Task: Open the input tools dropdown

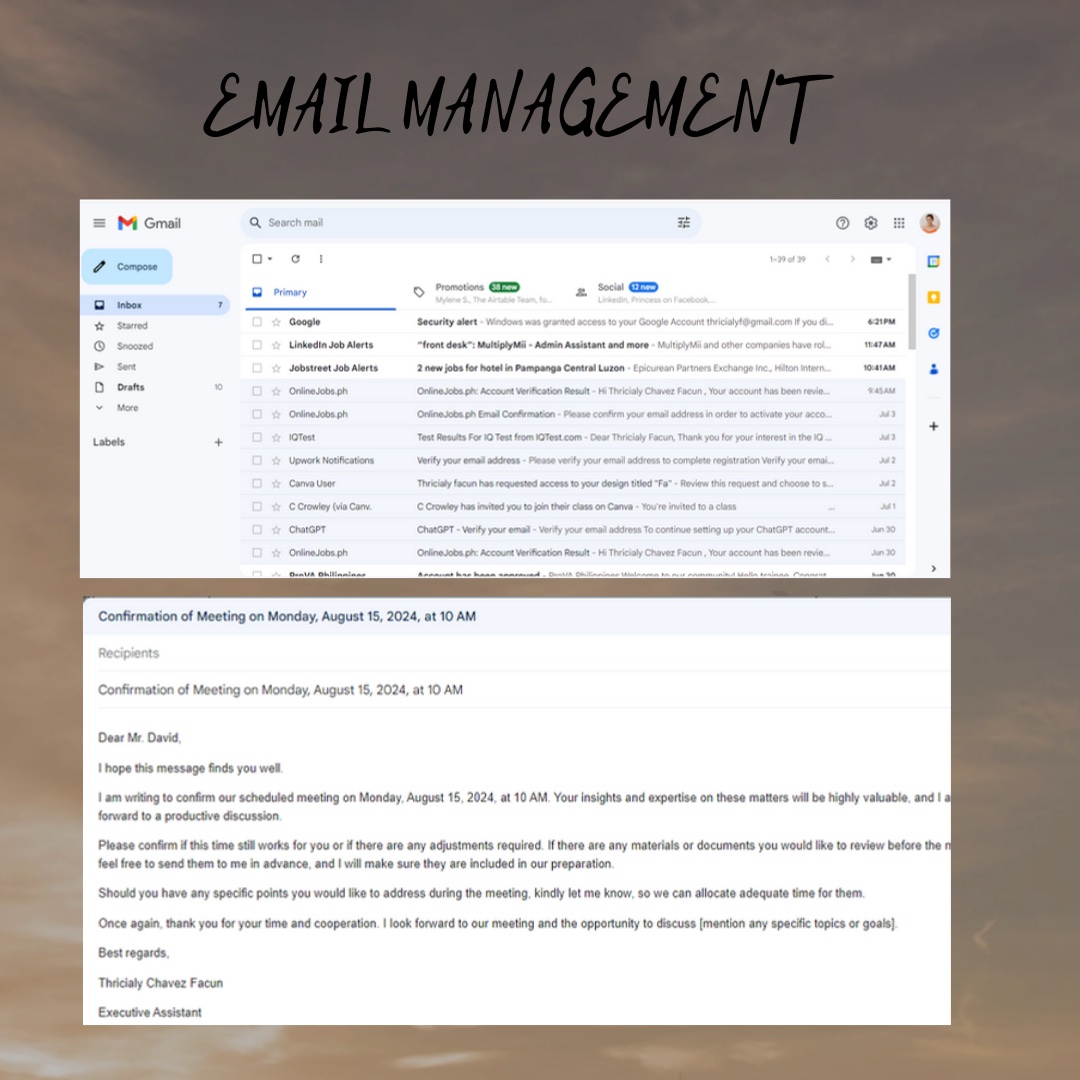Action: pyautogui.click(x=881, y=260)
